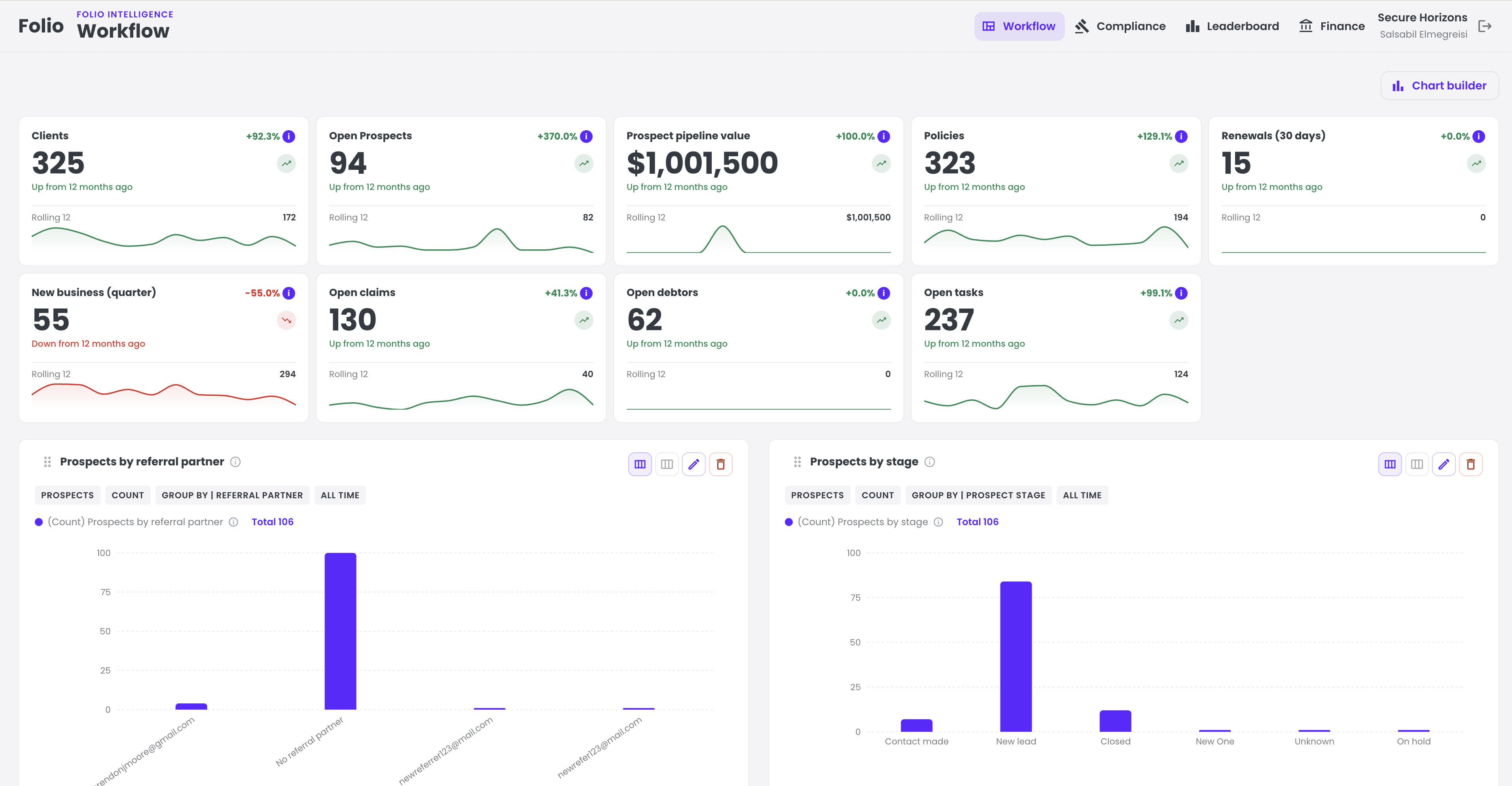Click the New lead bar in stage chart

(x=1016, y=656)
